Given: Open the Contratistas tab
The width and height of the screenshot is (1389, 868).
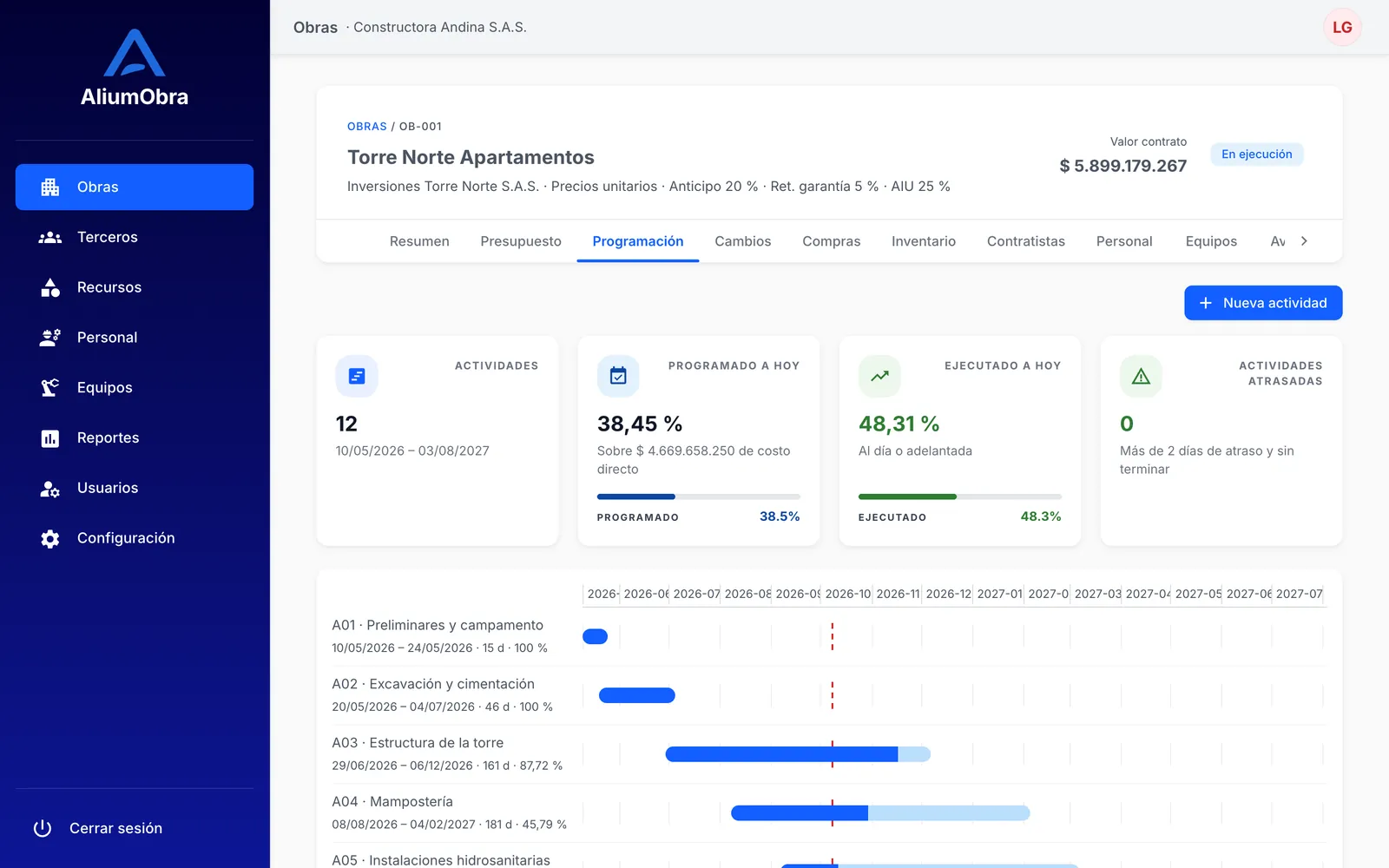Looking at the screenshot, I should tap(1026, 241).
